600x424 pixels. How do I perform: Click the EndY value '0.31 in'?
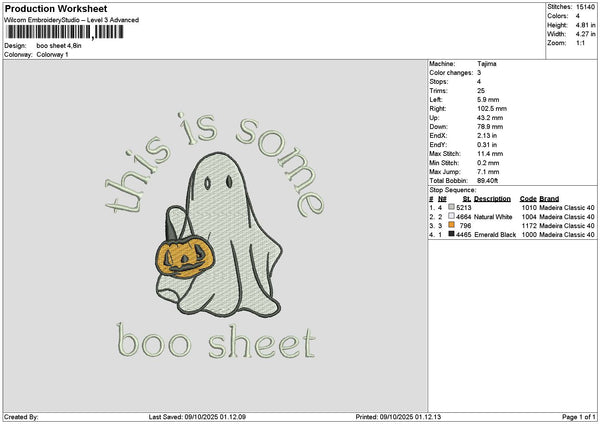487,145
